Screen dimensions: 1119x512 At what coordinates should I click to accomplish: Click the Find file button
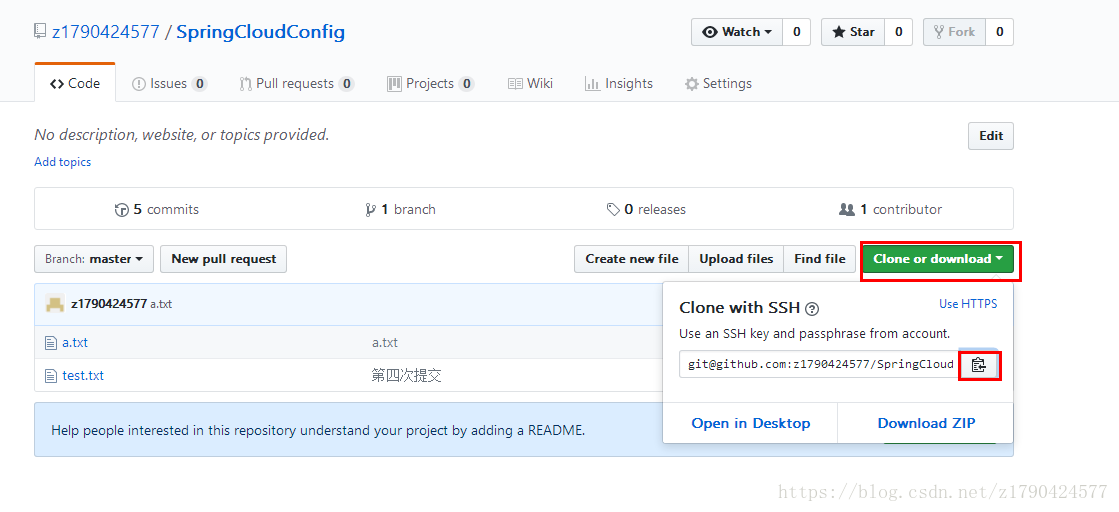819,258
